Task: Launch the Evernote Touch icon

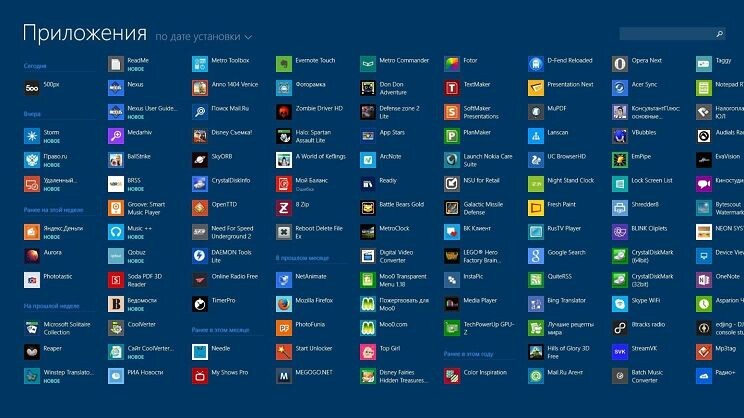Action: point(284,64)
